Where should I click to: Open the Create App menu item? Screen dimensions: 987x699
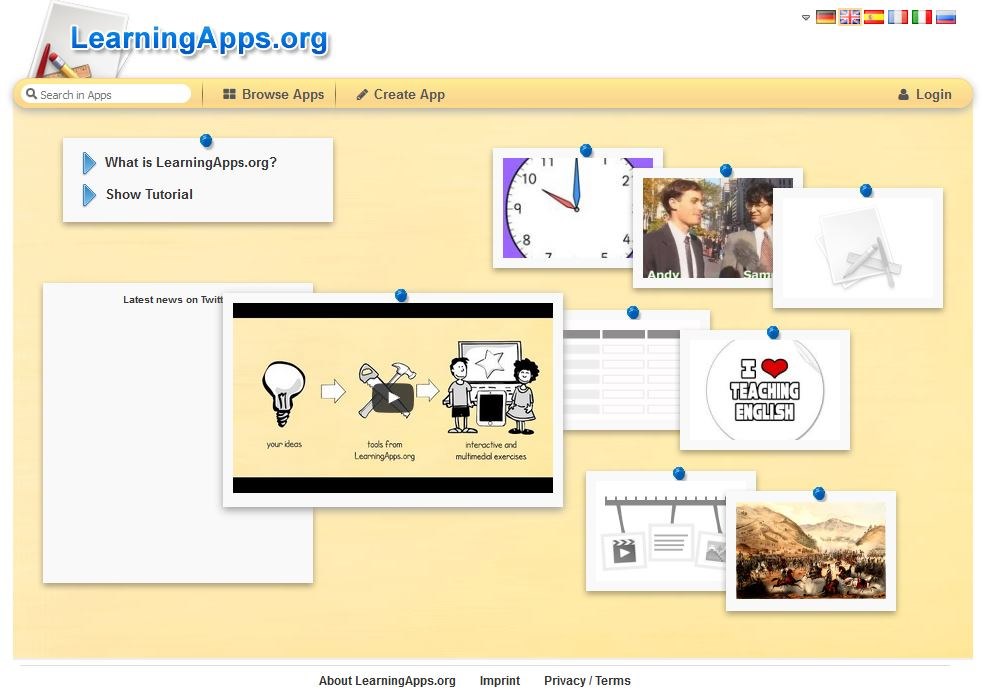[400, 94]
